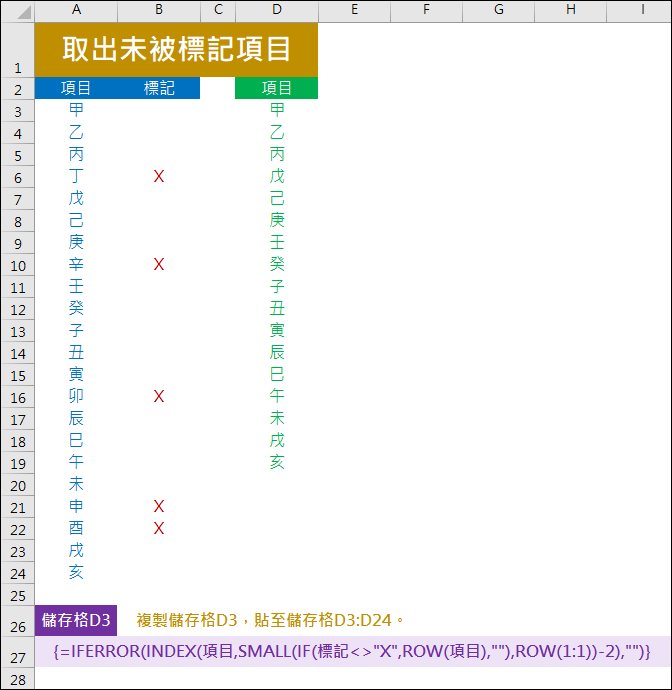Select cell D19 containing green 亥
This screenshot has width=672, height=690.
coord(277,462)
